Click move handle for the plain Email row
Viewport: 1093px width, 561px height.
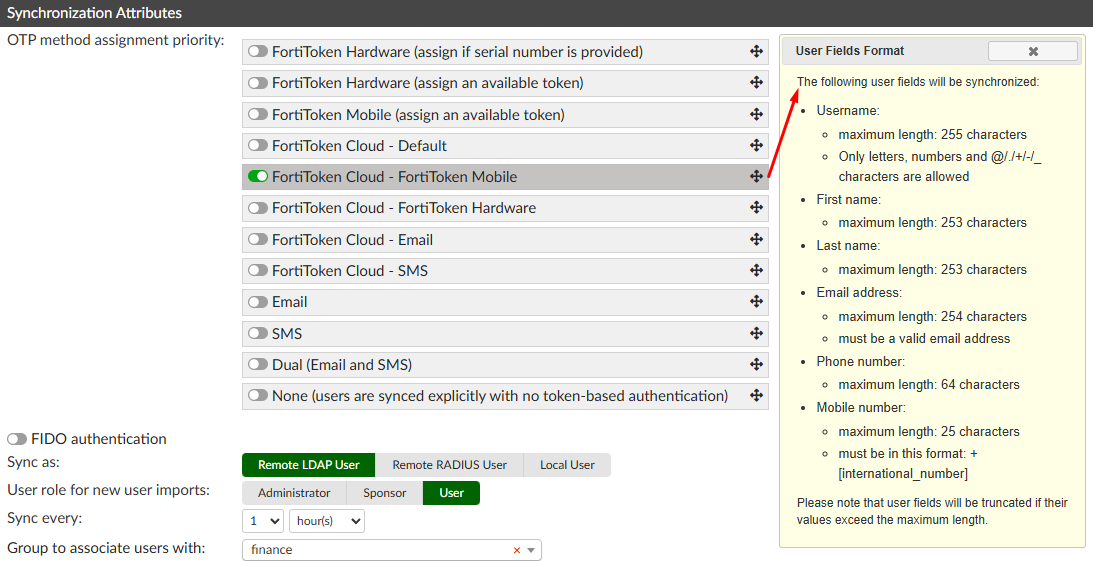click(756, 302)
